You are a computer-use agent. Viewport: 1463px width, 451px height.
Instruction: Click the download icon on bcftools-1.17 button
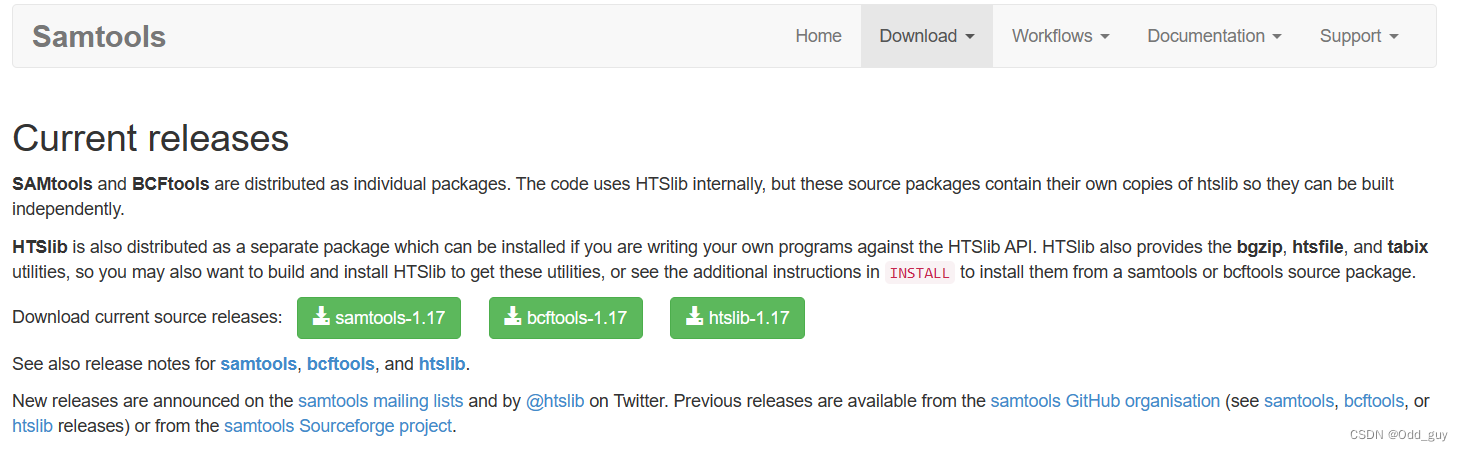(x=512, y=317)
